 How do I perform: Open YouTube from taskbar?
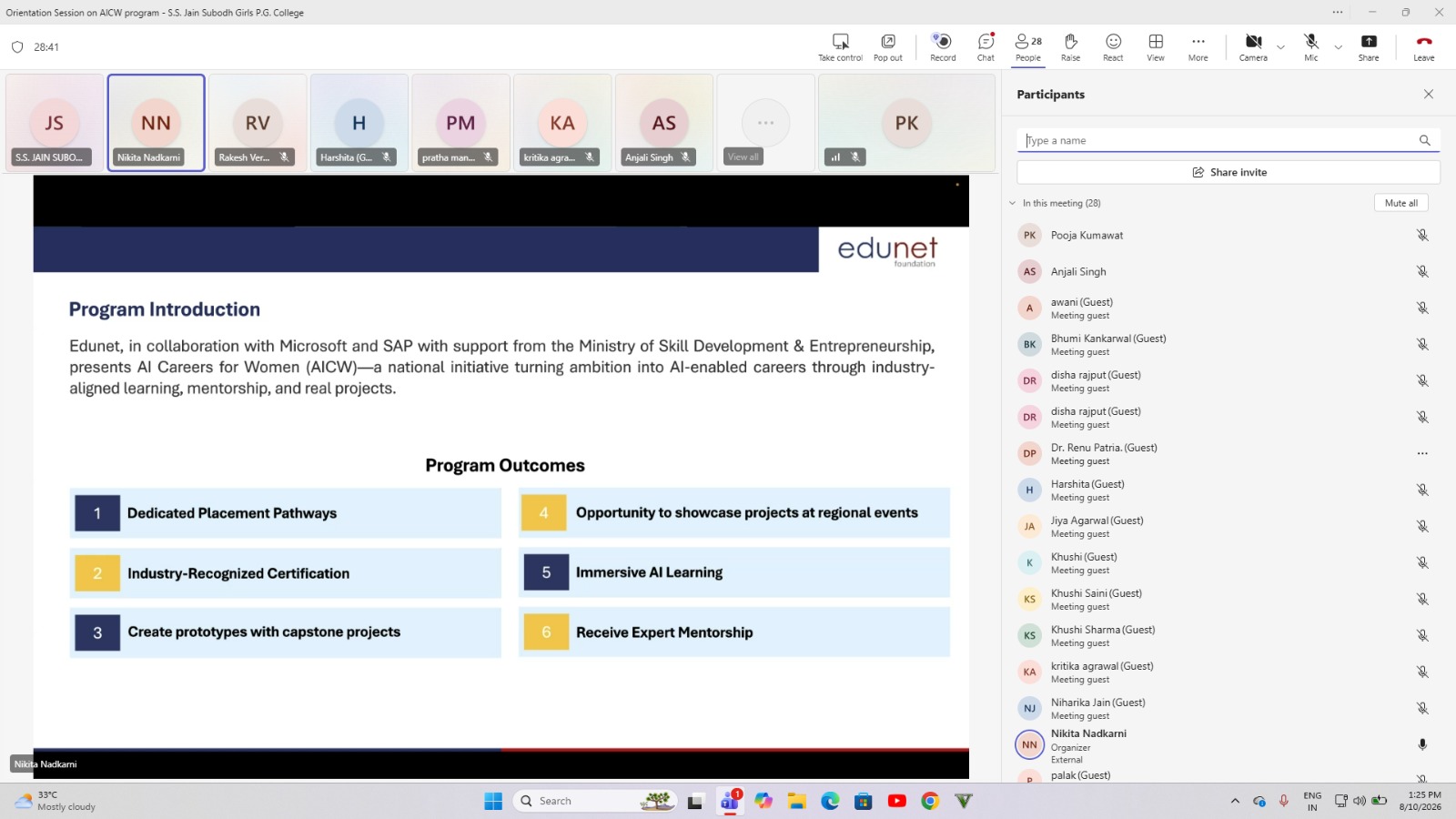tap(897, 801)
